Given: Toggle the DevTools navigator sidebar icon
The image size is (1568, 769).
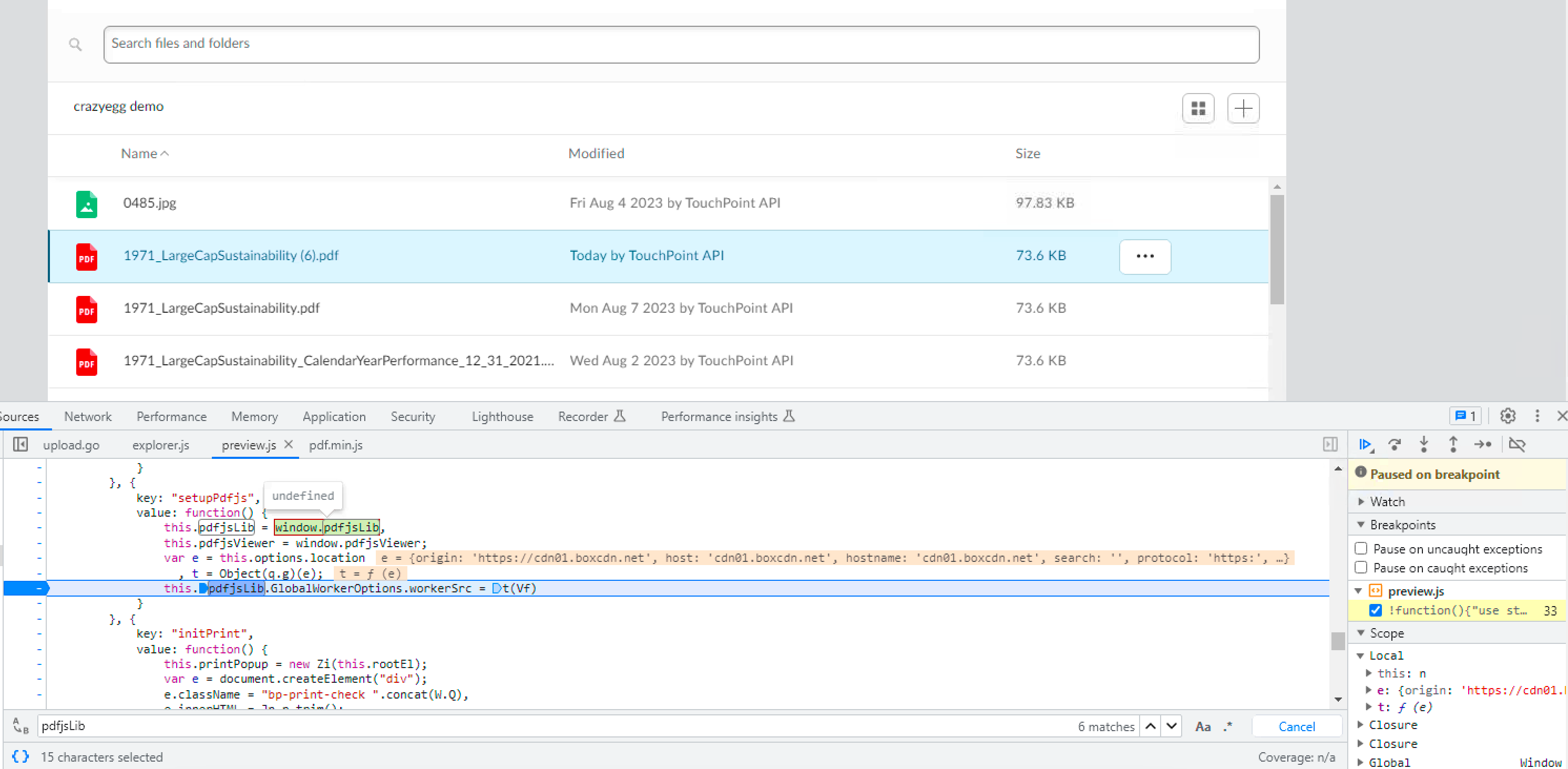Looking at the screenshot, I should pyautogui.click(x=21, y=445).
